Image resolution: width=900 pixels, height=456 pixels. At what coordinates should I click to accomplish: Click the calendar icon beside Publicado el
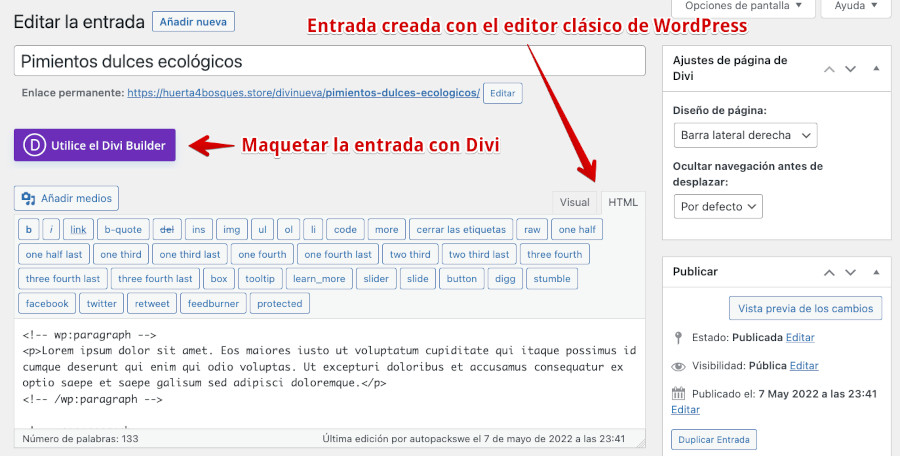(x=678, y=394)
